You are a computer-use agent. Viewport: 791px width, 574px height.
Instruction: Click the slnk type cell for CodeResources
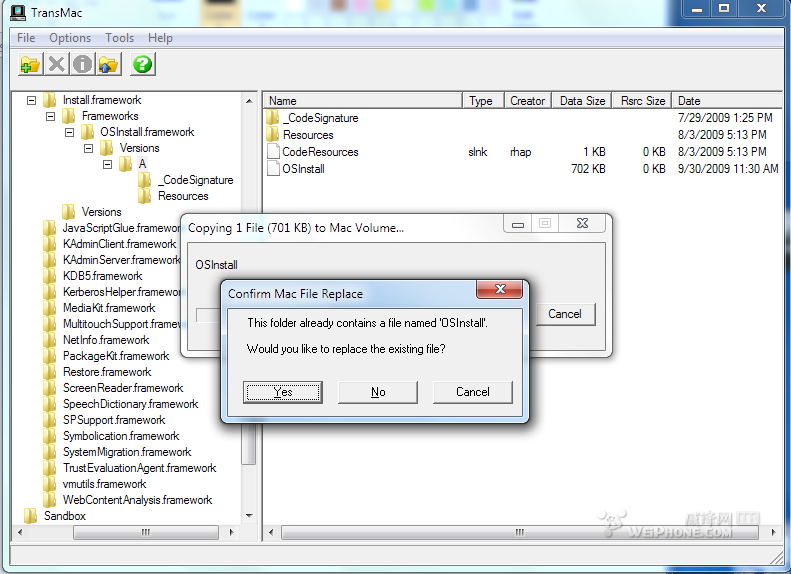pyautogui.click(x=478, y=152)
